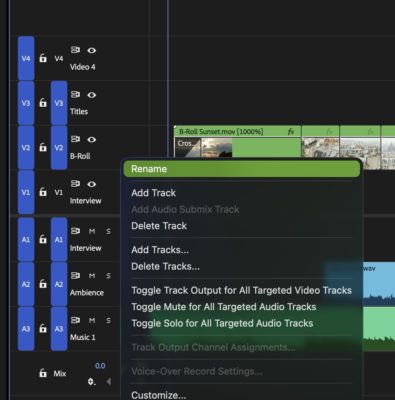Click the Ambience track name
Screen dimensions: 395x400
click(87, 293)
